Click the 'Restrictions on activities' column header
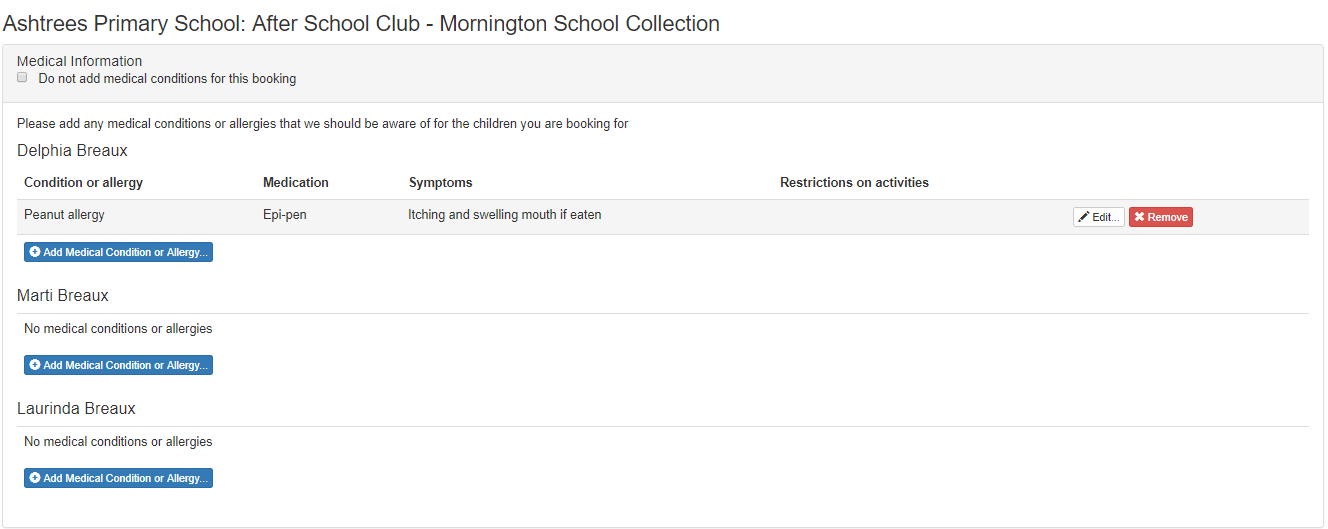 (x=854, y=183)
